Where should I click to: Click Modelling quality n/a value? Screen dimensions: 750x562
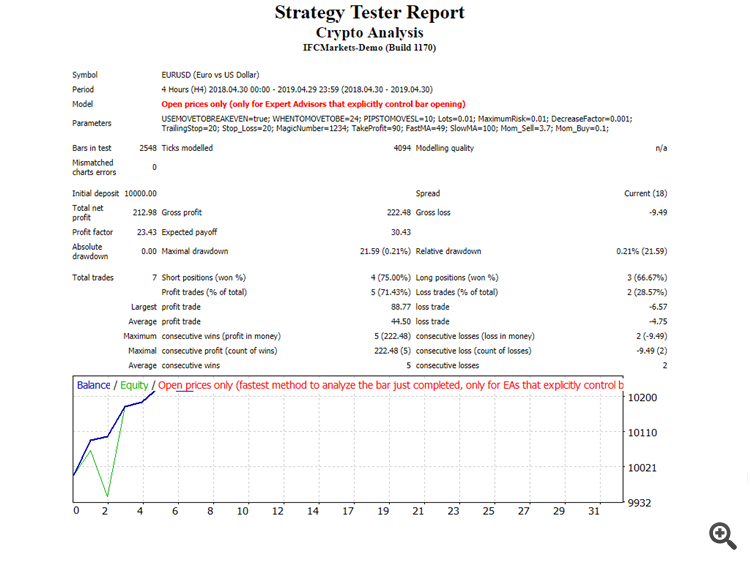661,148
